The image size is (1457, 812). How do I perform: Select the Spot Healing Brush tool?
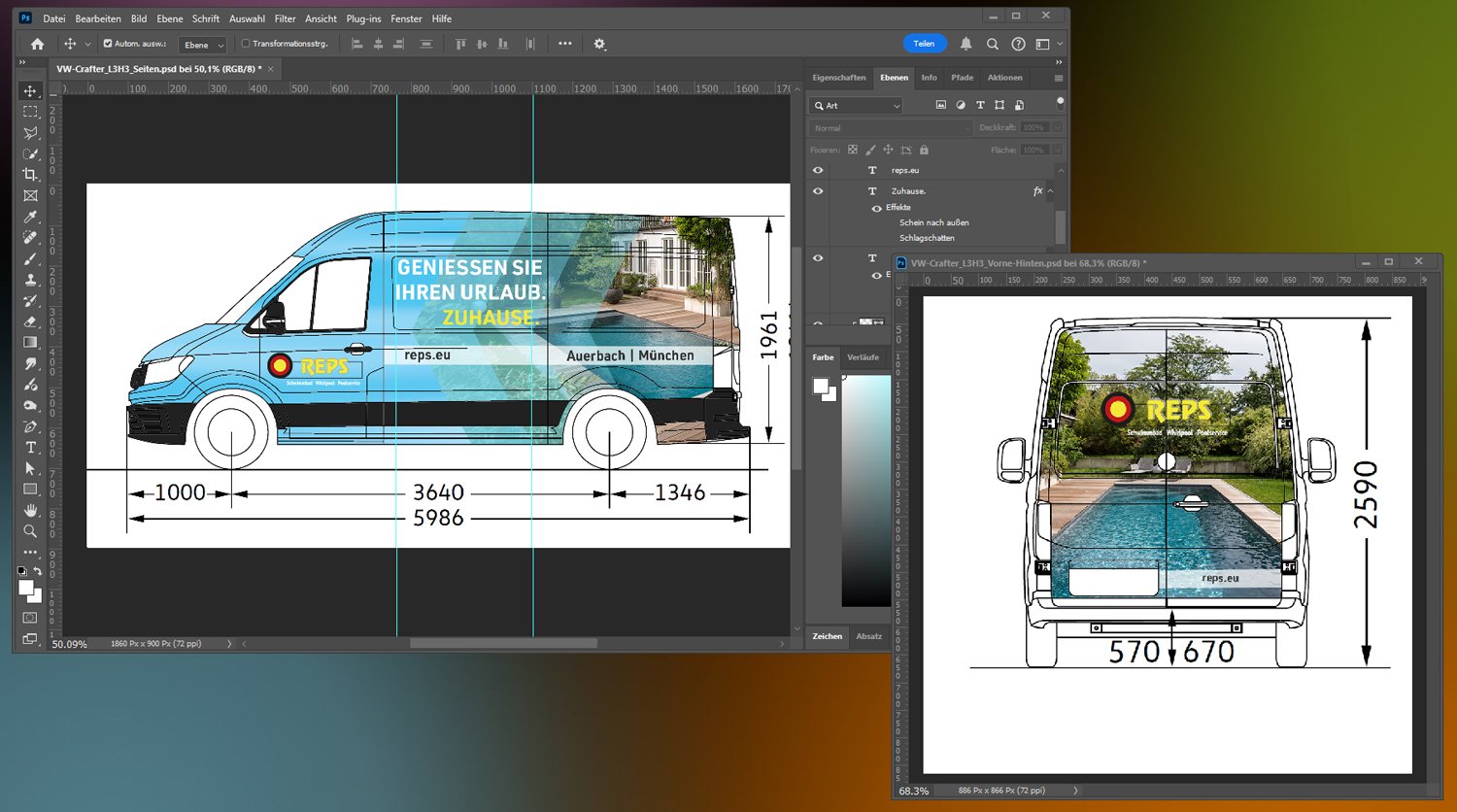coord(30,238)
